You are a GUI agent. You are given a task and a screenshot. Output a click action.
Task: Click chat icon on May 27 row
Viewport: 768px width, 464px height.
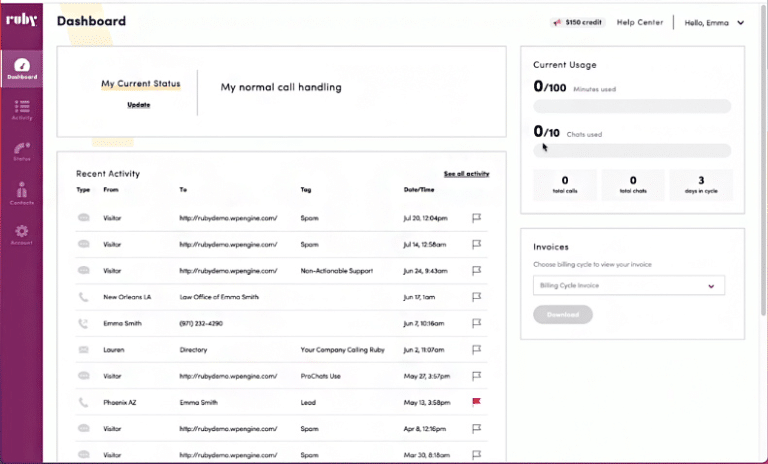tap(84, 376)
